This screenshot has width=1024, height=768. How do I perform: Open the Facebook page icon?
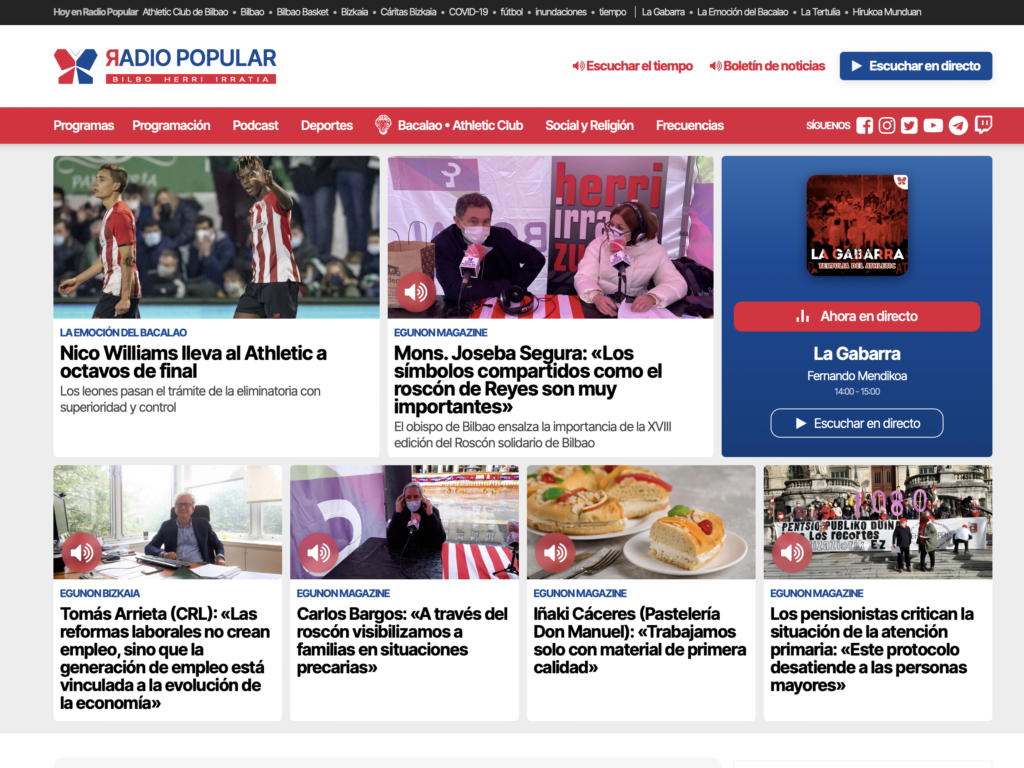[x=864, y=126]
